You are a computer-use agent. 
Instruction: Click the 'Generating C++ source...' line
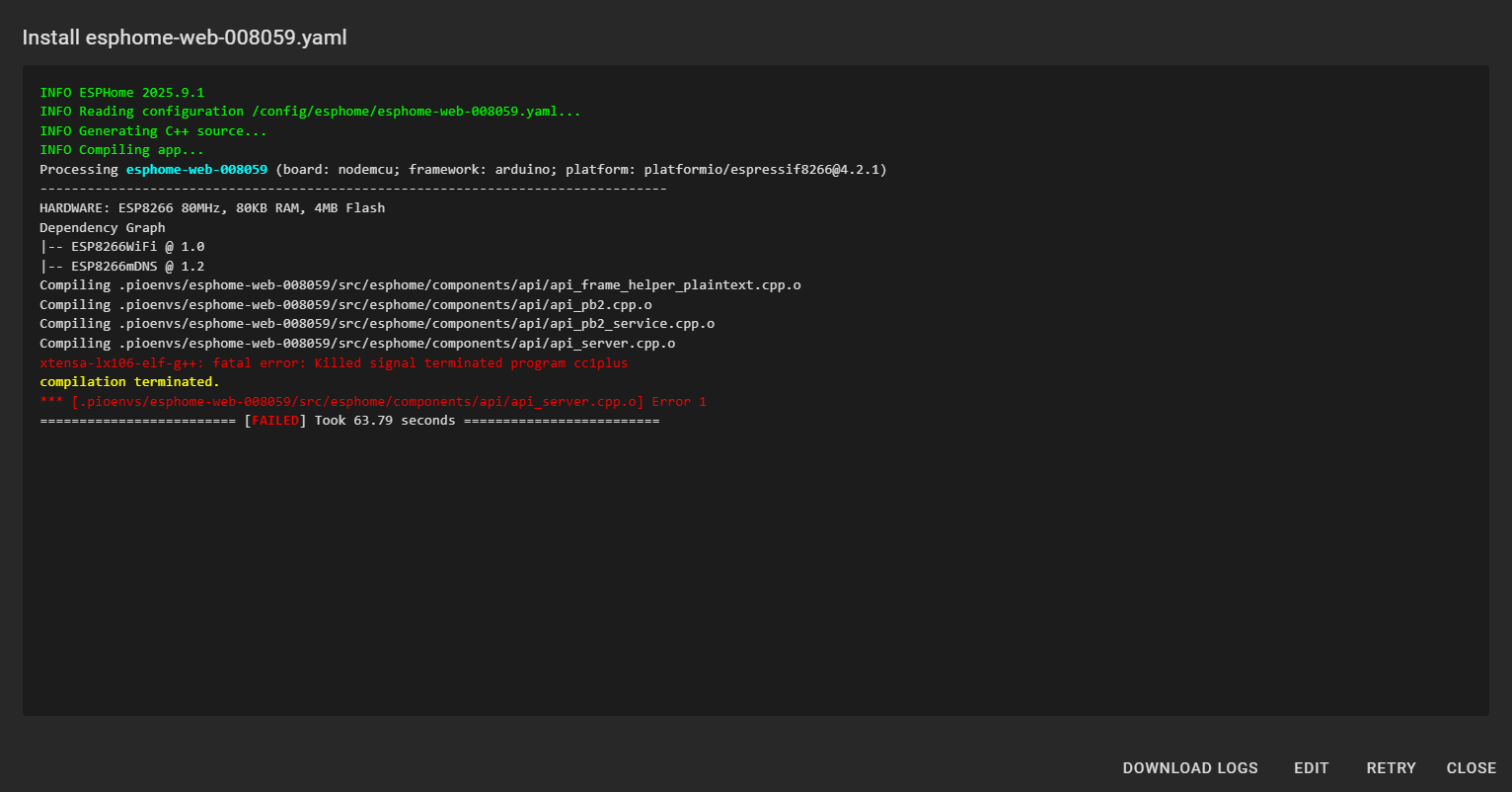153,130
